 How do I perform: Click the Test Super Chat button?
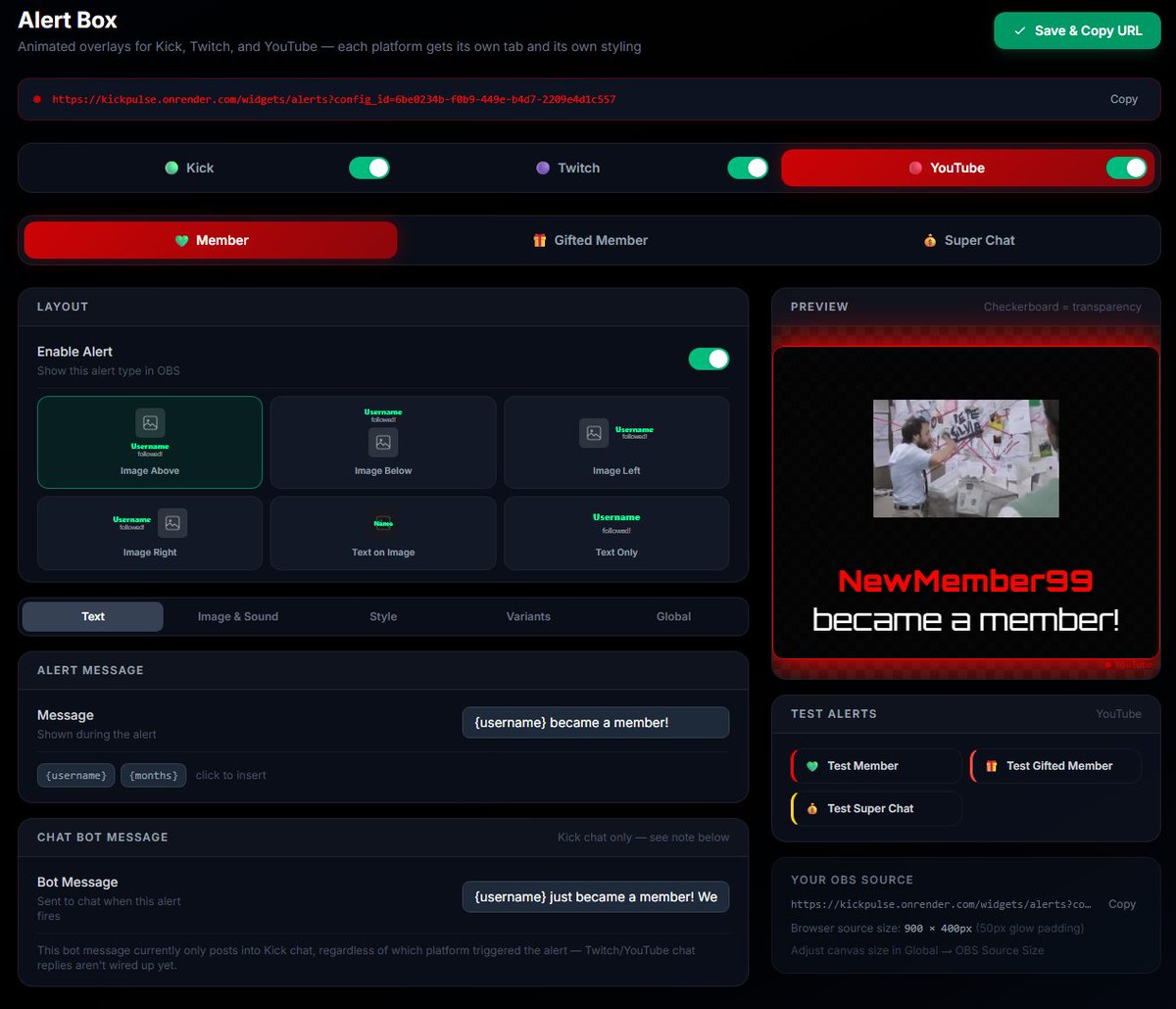[x=876, y=808]
